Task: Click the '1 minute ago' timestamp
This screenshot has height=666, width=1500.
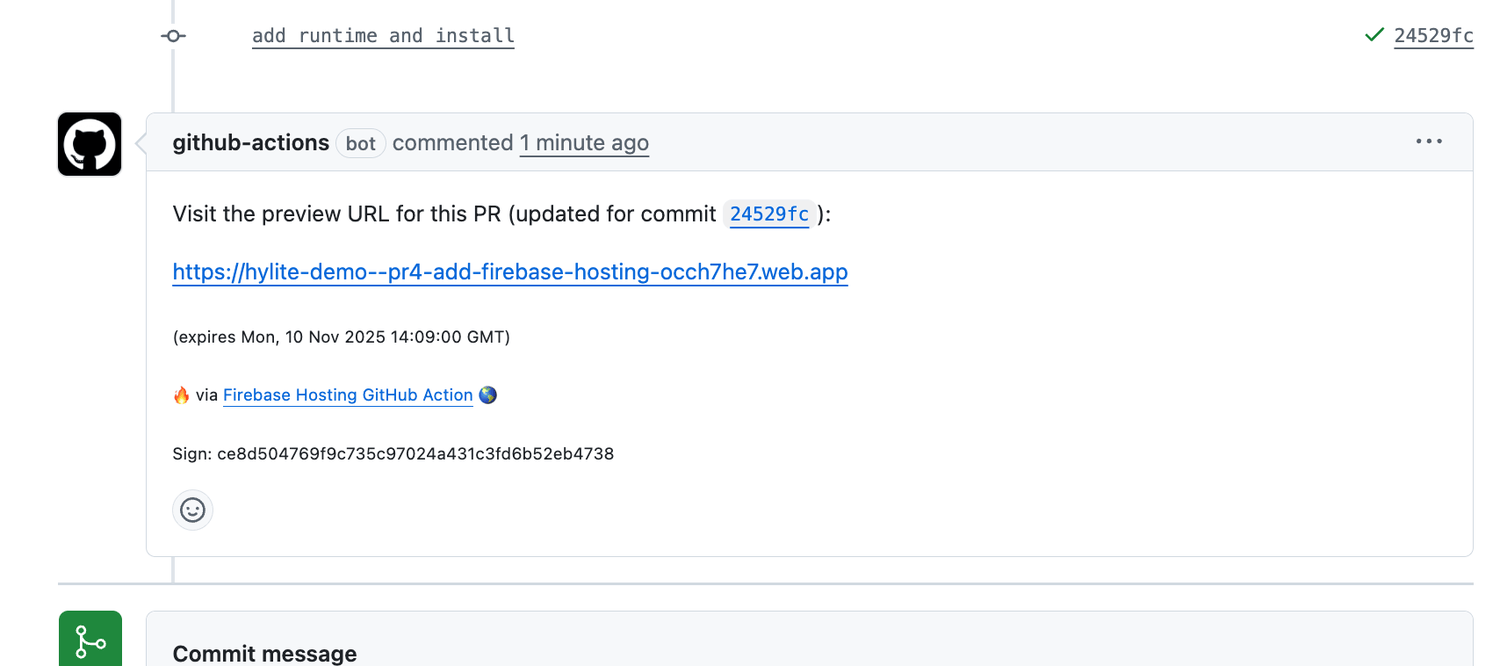Action: 584,143
